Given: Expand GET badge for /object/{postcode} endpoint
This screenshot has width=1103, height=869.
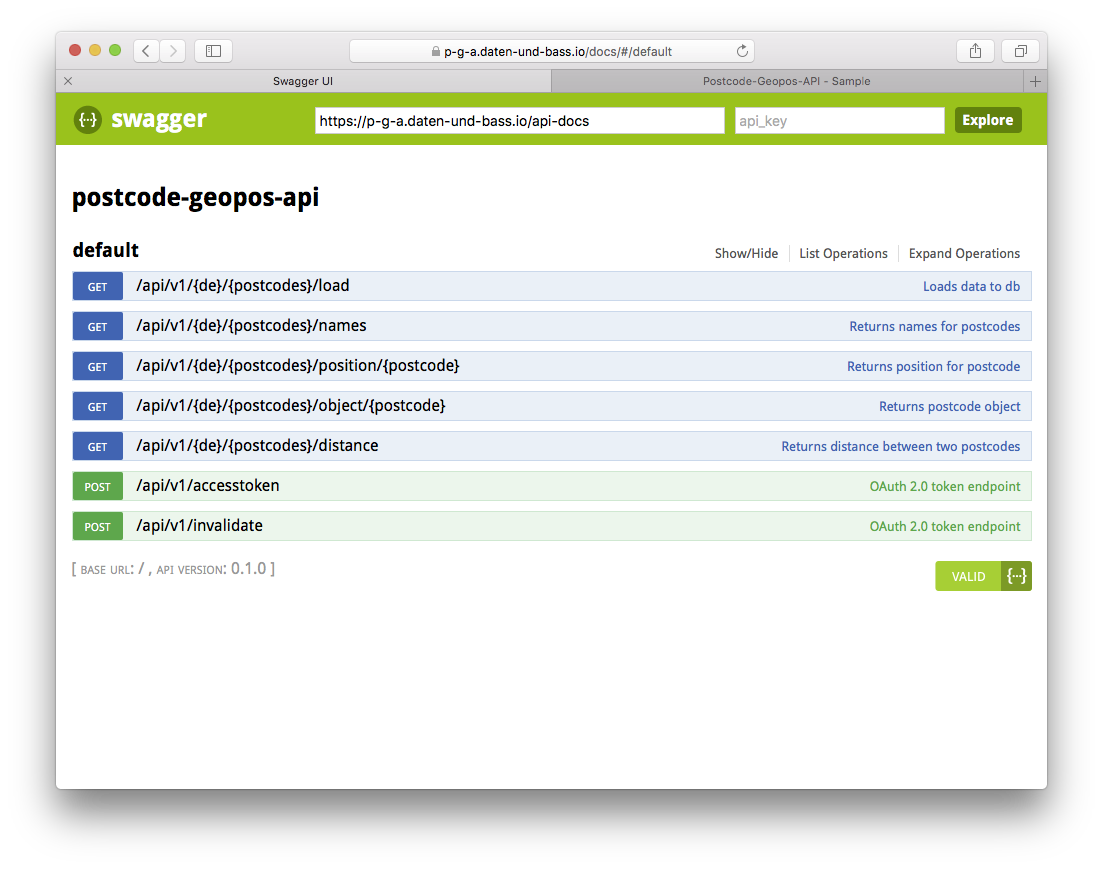Looking at the screenshot, I should (98, 407).
